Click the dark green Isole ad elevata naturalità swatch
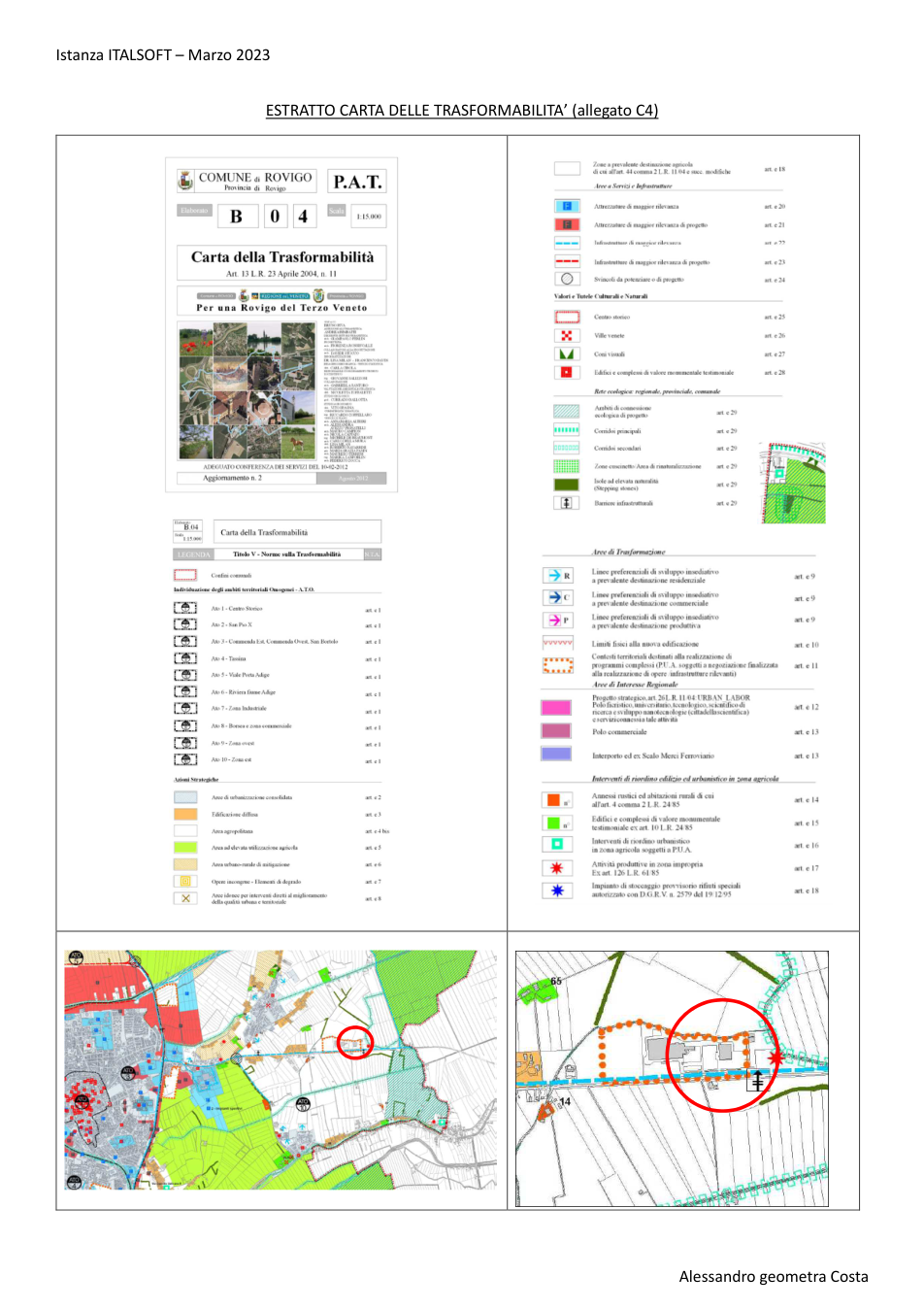 pyautogui.click(x=567, y=485)
